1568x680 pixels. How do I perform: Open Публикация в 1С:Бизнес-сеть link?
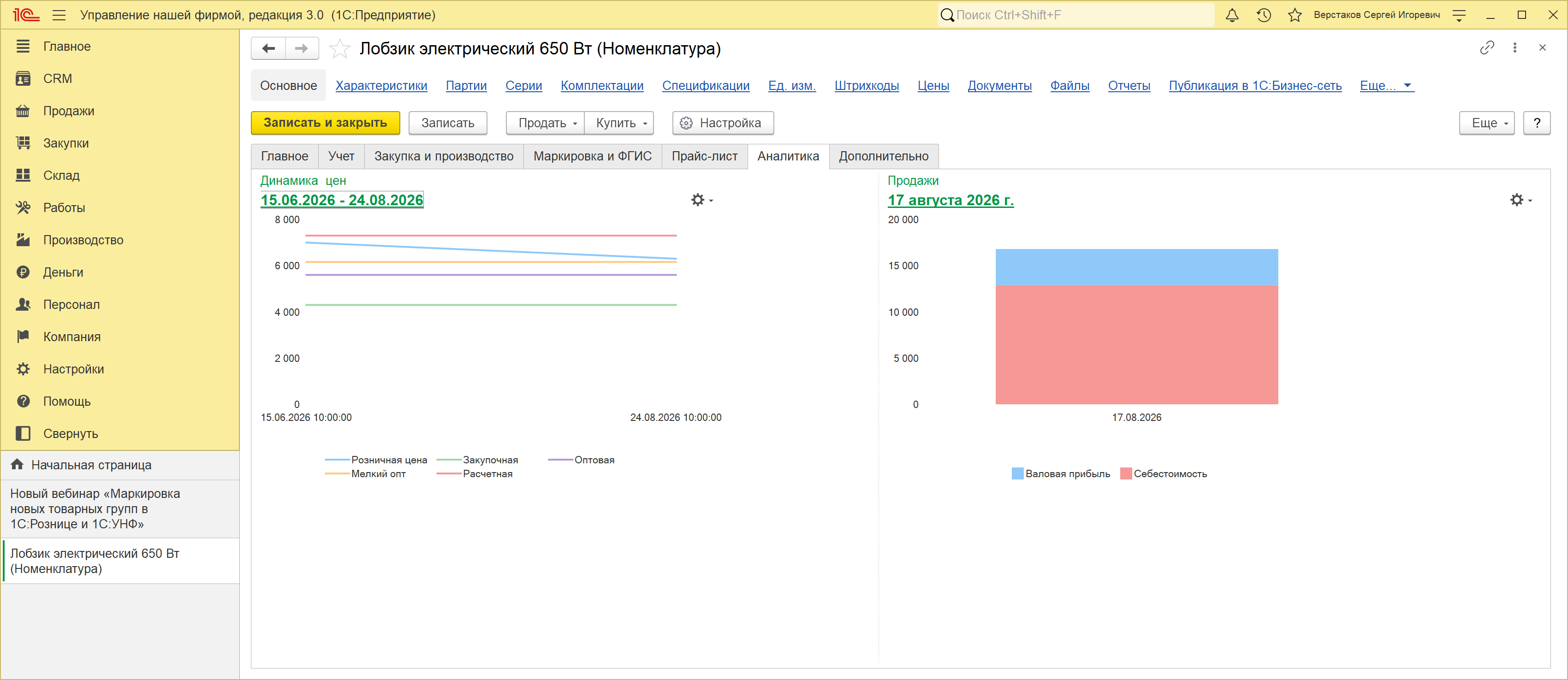point(1255,86)
